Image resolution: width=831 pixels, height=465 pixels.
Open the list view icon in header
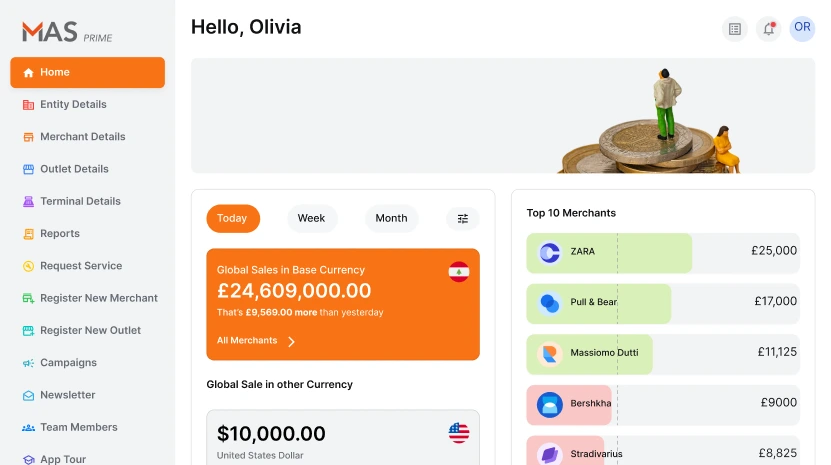tap(735, 29)
